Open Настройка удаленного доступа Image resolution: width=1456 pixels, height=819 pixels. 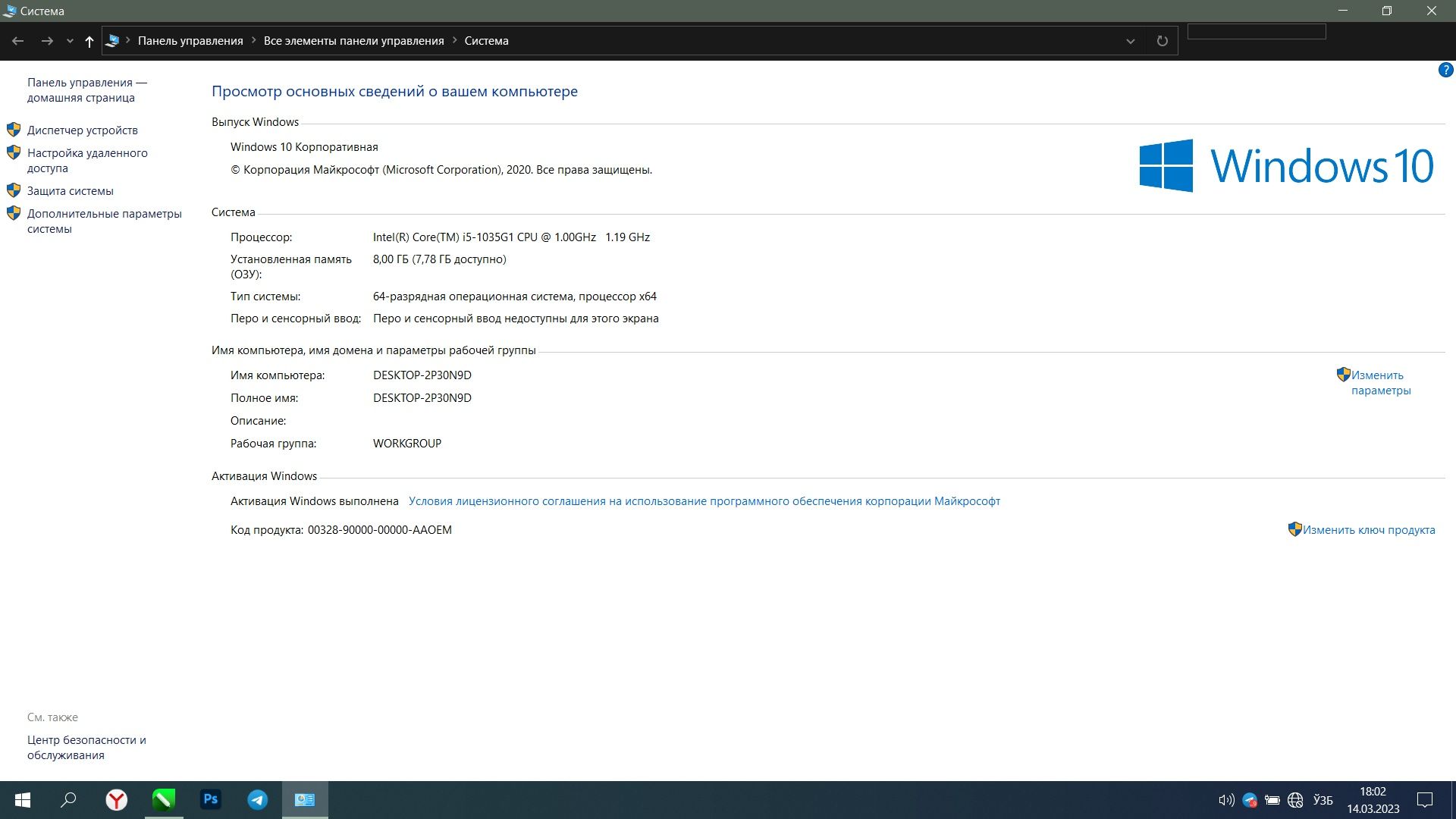click(87, 160)
